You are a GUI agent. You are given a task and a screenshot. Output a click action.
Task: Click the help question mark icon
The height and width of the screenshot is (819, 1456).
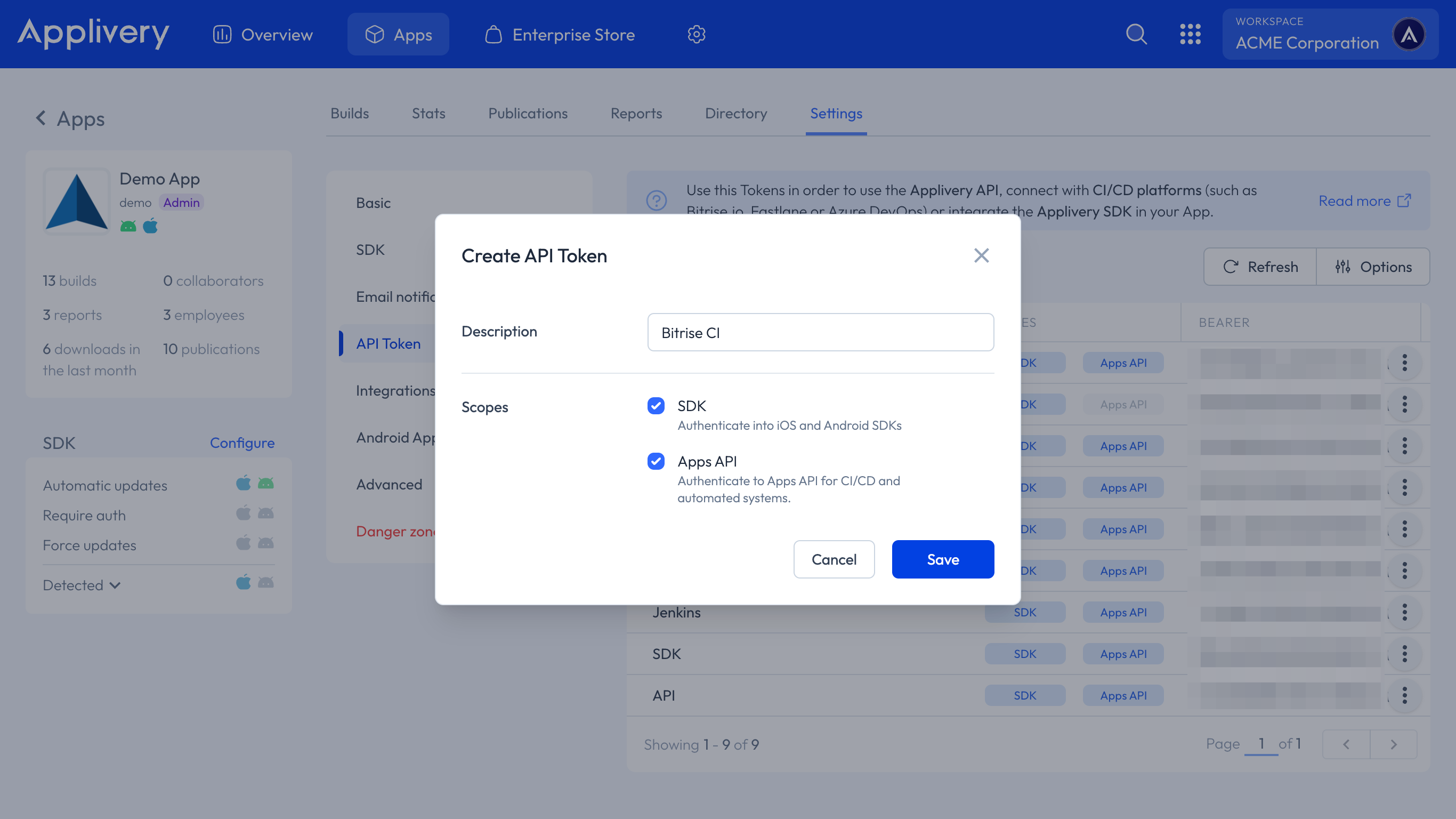(656, 200)
